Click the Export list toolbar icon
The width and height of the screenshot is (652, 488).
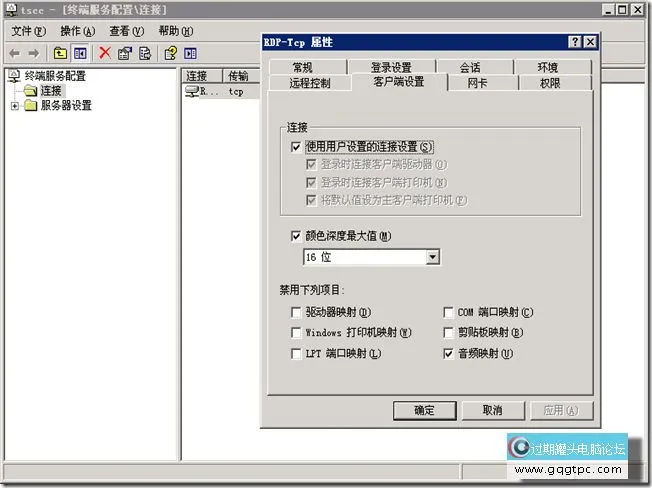[145, 53]
